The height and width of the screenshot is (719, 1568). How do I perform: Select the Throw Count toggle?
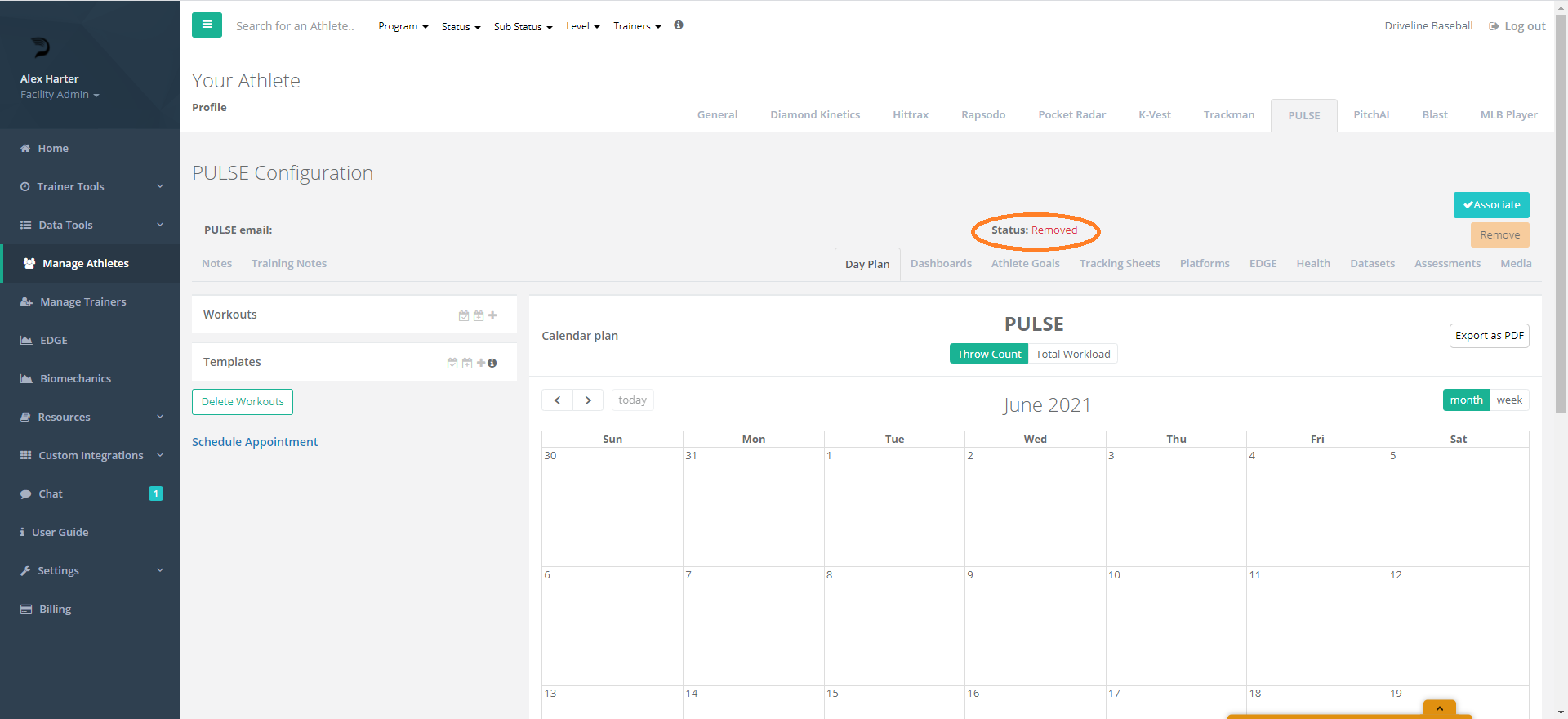988,354
